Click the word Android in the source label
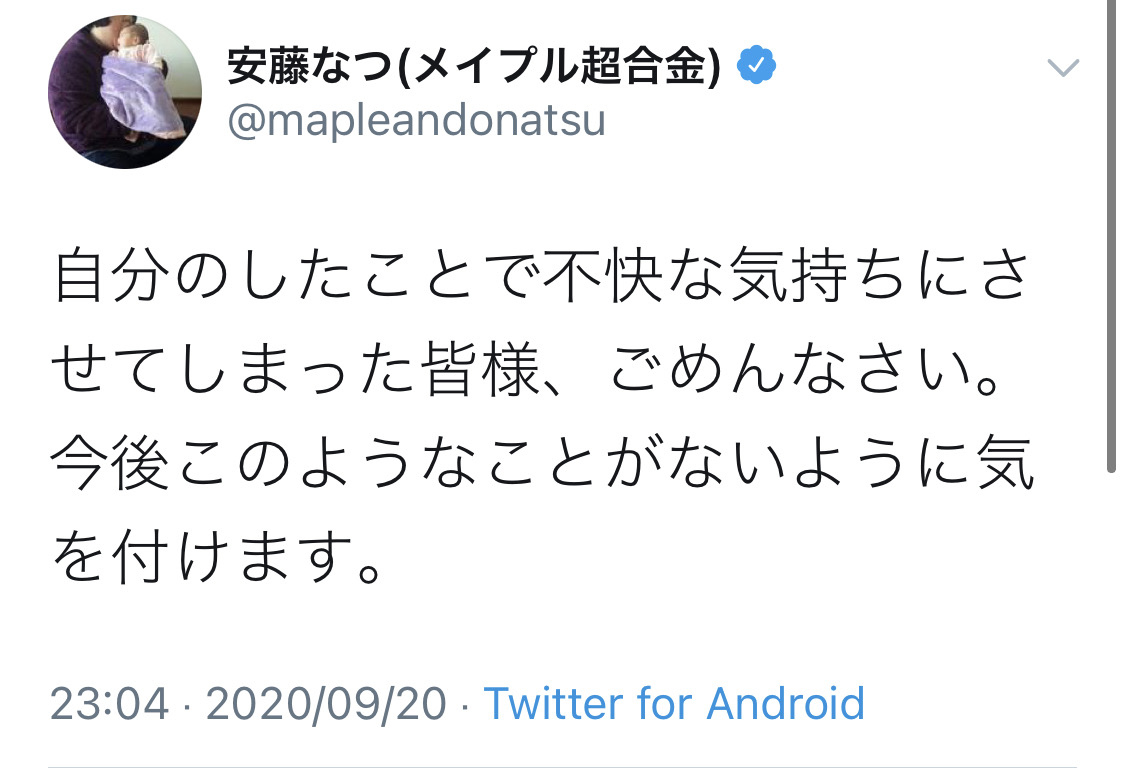This screenshot has width=1125, height=770. click(x=785, y=704)
